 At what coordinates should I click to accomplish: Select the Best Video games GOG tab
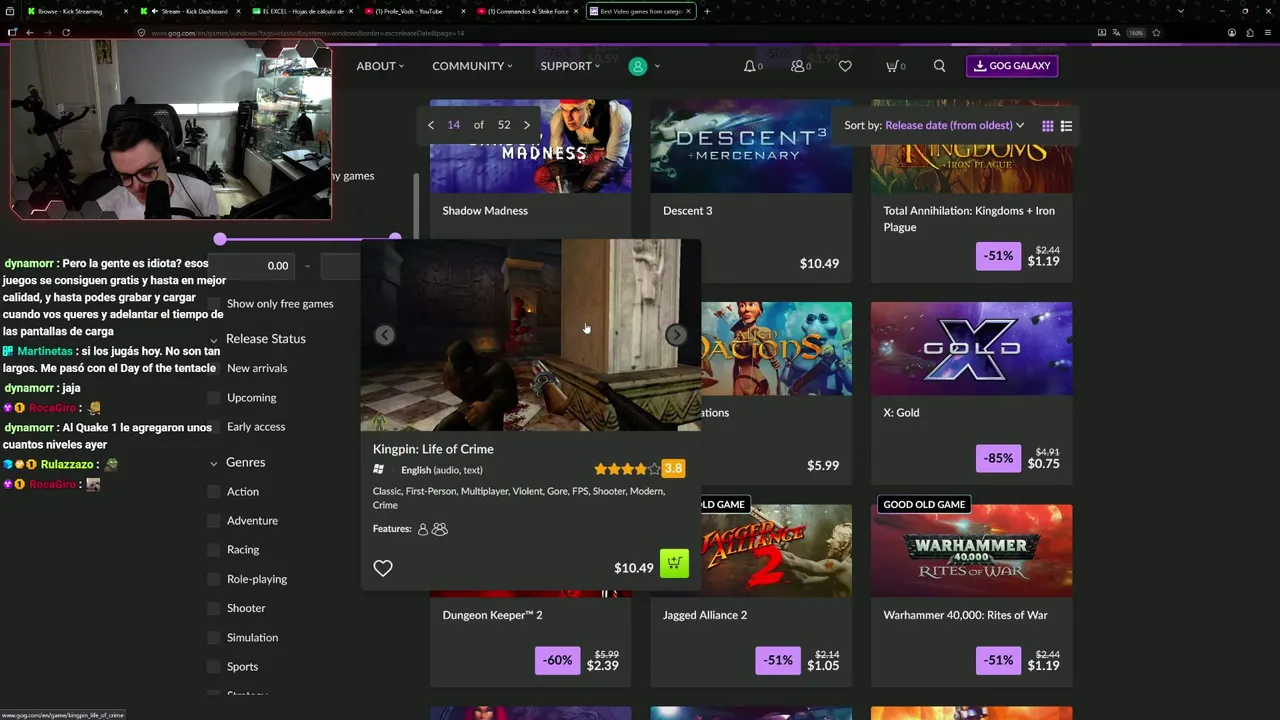[x=640, y=11]
